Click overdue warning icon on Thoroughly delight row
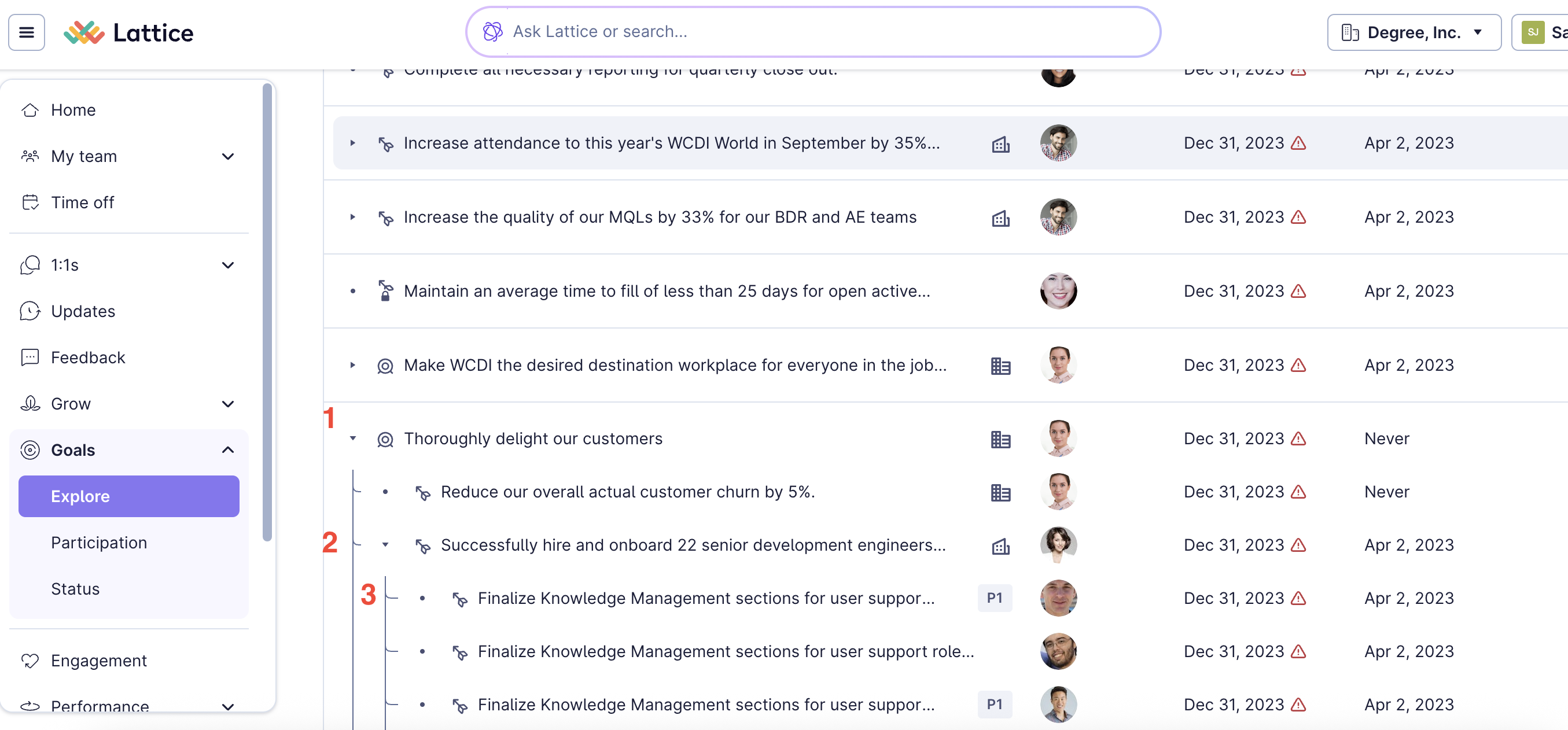 coord(1298,438)
